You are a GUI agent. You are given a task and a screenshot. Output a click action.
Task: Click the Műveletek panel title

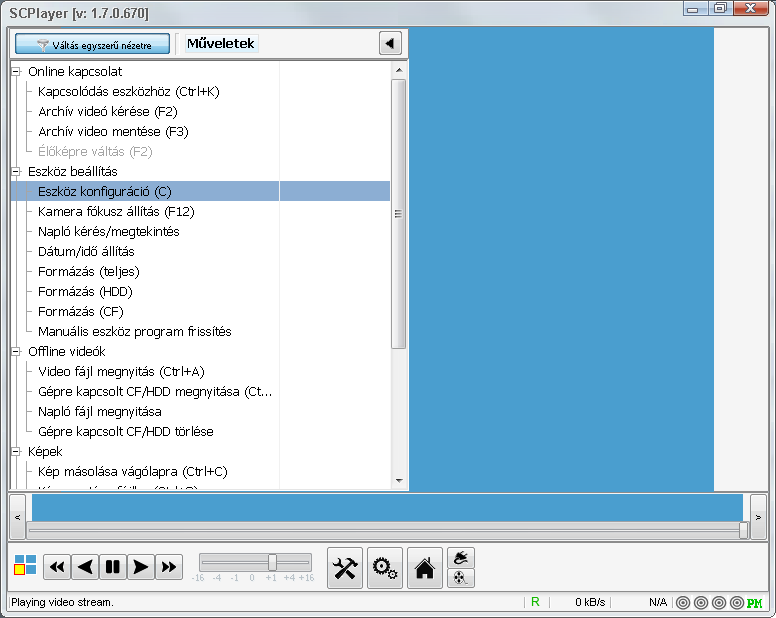tap(221, 44)
